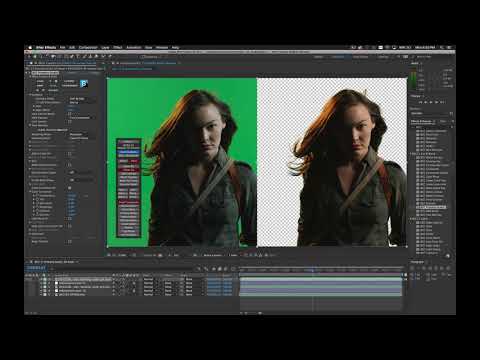Viewport: 480px width, 360px height.
Task: Open the Apple menu
Action: tap(30, 47)
